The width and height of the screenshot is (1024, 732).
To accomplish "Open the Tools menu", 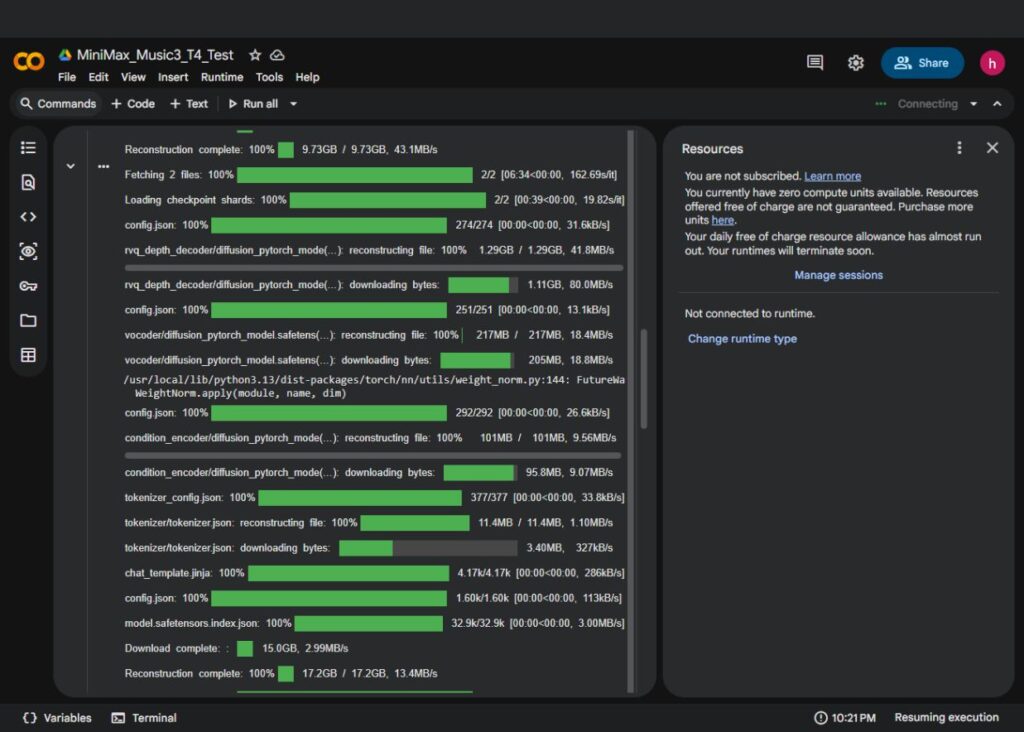I will (x=269, y=77).
